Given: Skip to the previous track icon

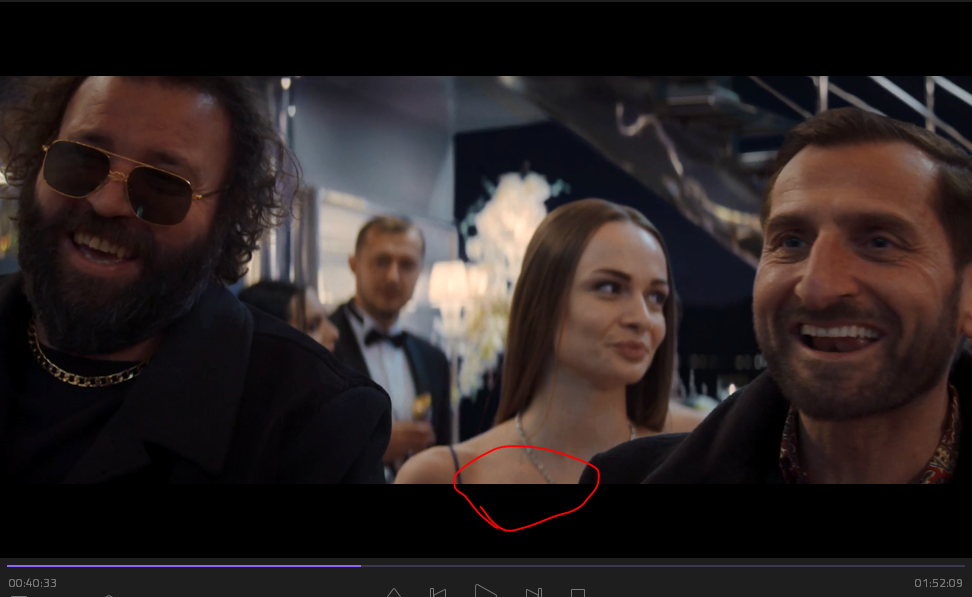Looking at the screenshot, I should [437, 592].
